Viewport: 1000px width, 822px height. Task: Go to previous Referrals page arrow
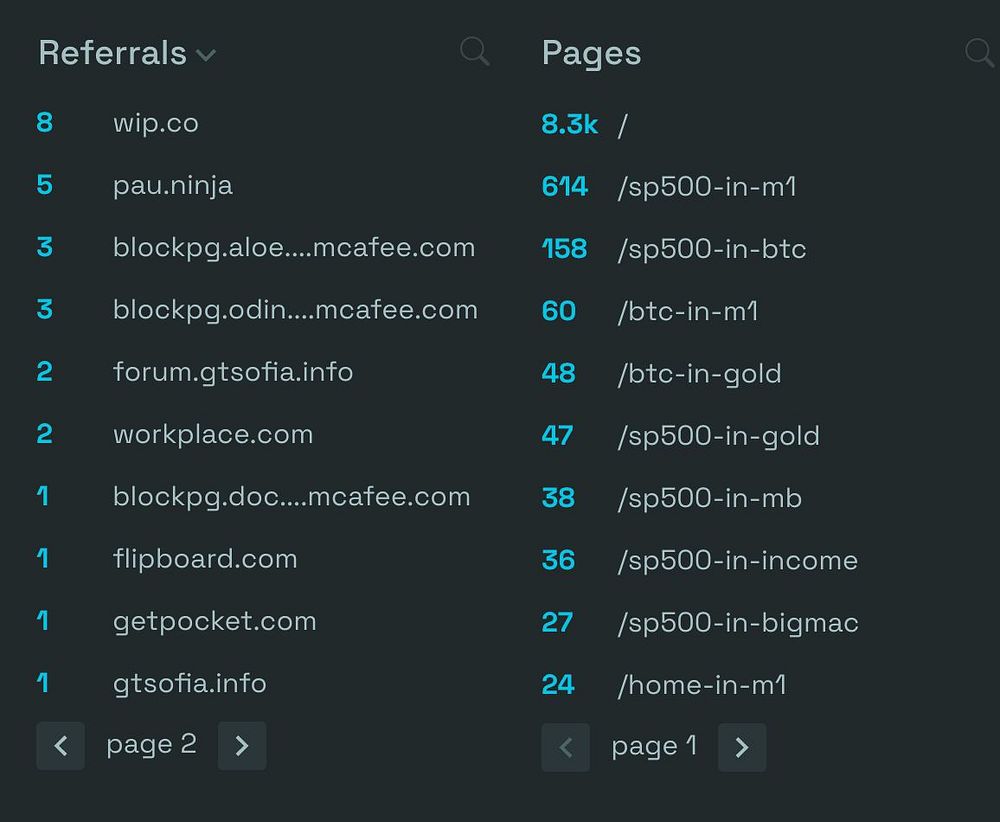tap(61, 746)
